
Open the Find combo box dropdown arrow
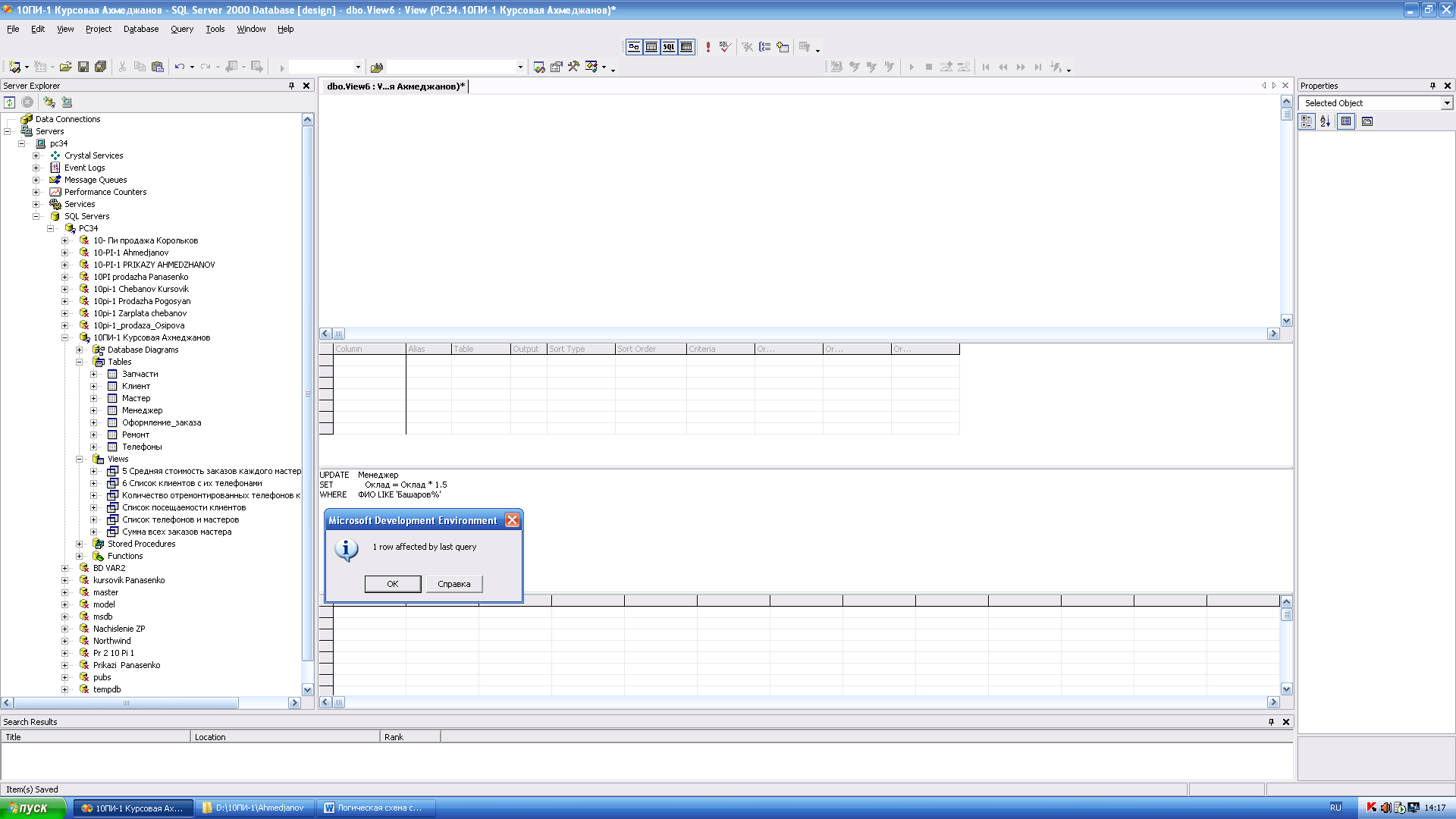[x=520, y=67]
